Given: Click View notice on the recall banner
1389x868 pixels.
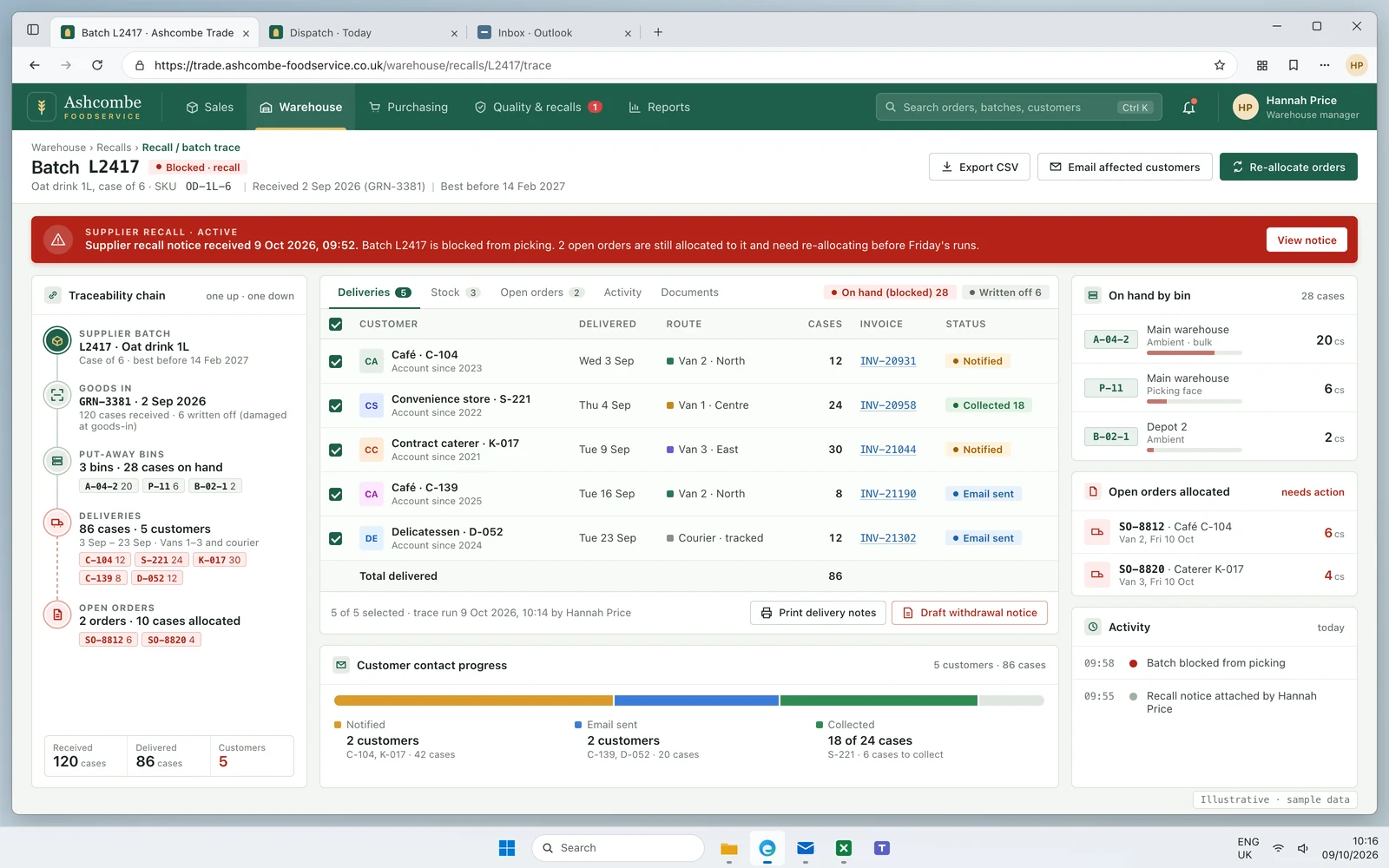Looking at the screenshot, I should pos(1307,240).
